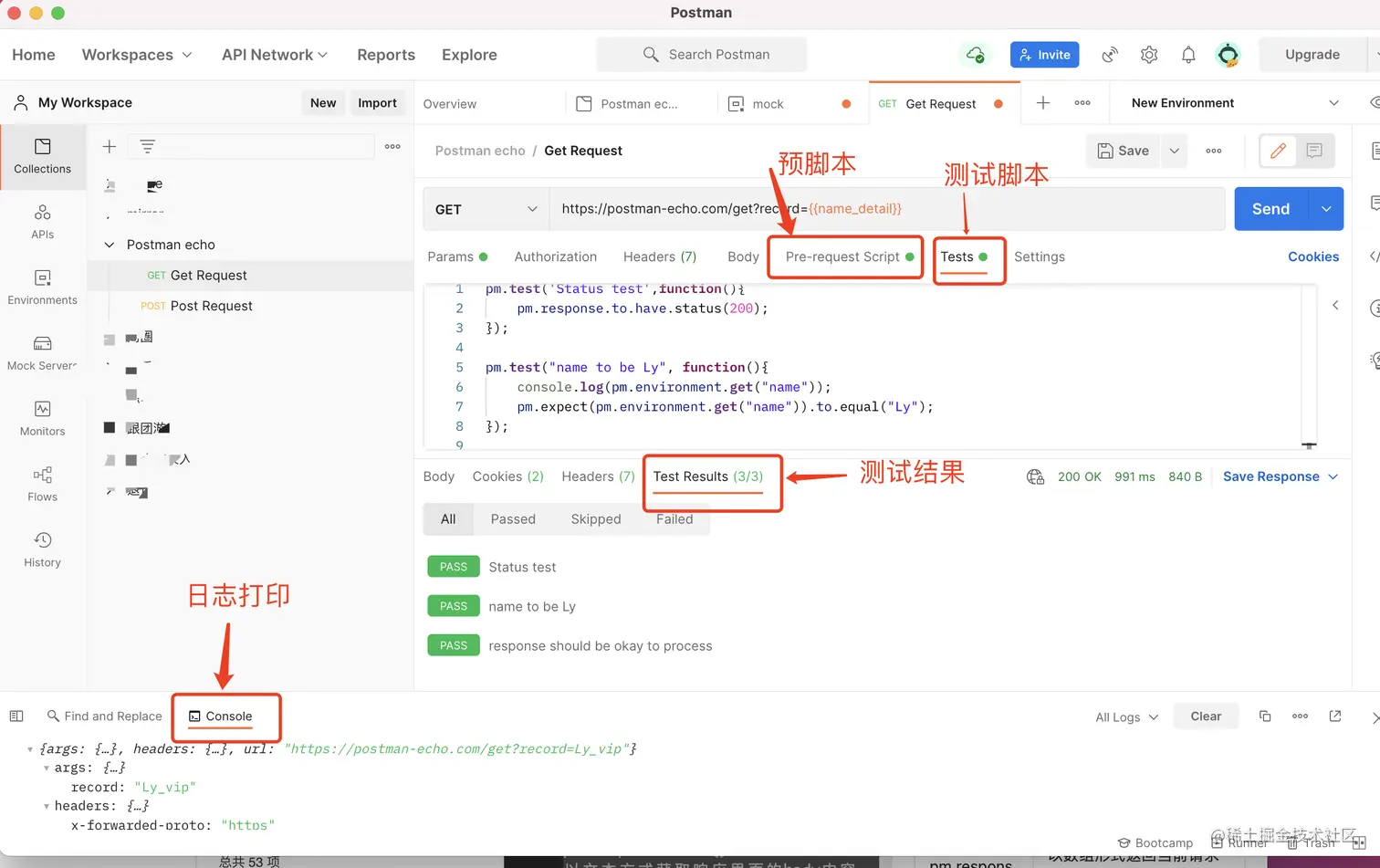
Task: Click the capture requests satellite icon
Action: (1110, 55)
